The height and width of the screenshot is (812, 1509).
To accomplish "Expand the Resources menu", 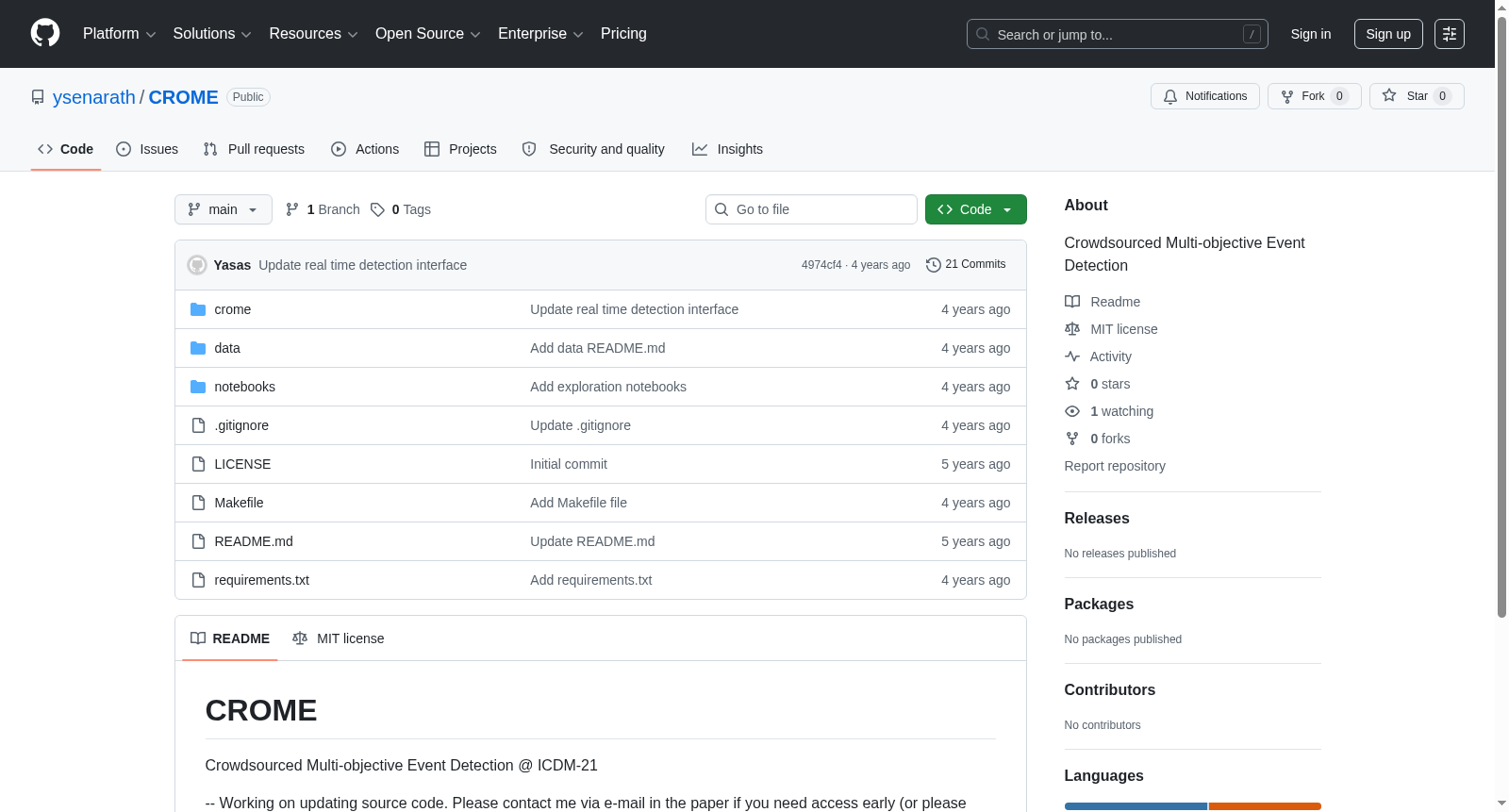I will [313, 34].
